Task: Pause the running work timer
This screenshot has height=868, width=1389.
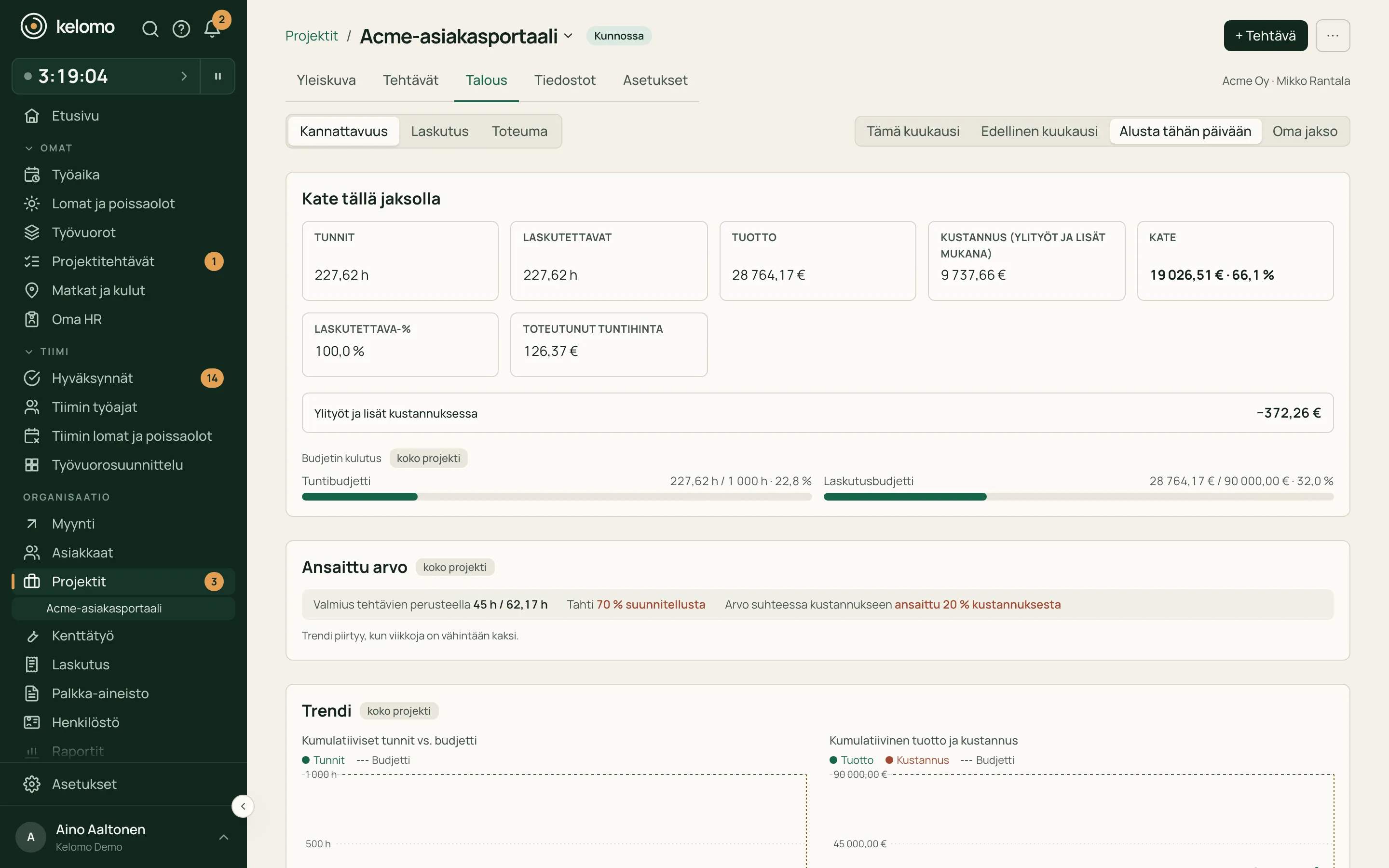Action: [218, 76]
